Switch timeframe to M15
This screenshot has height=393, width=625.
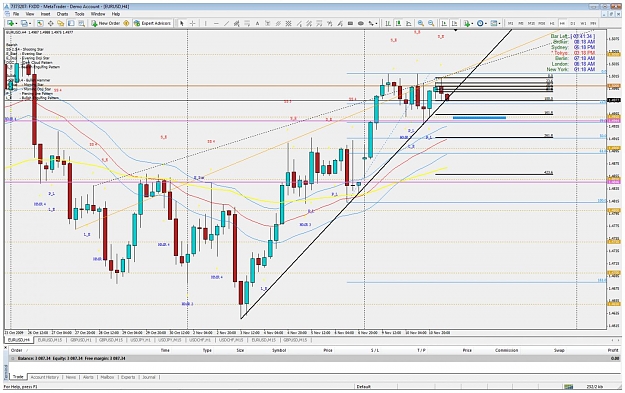[x=531, y=24]
